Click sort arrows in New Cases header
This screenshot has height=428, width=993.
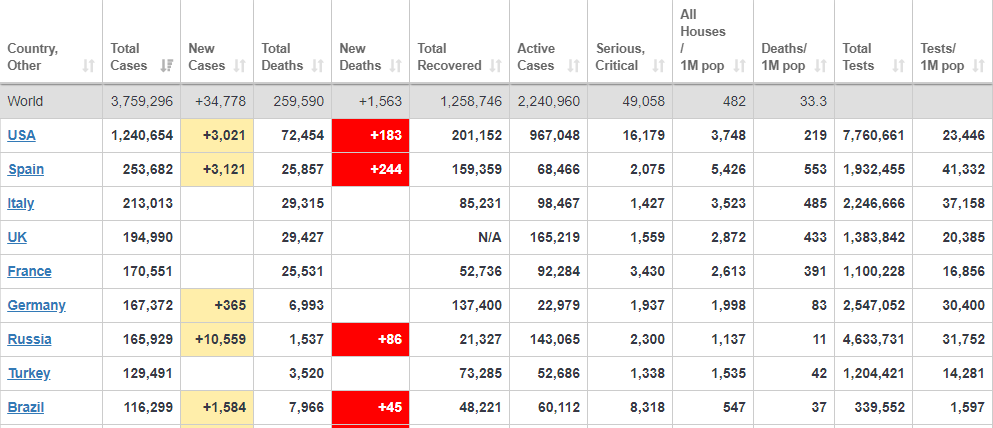pyautogui.click(x=240, y=65)
